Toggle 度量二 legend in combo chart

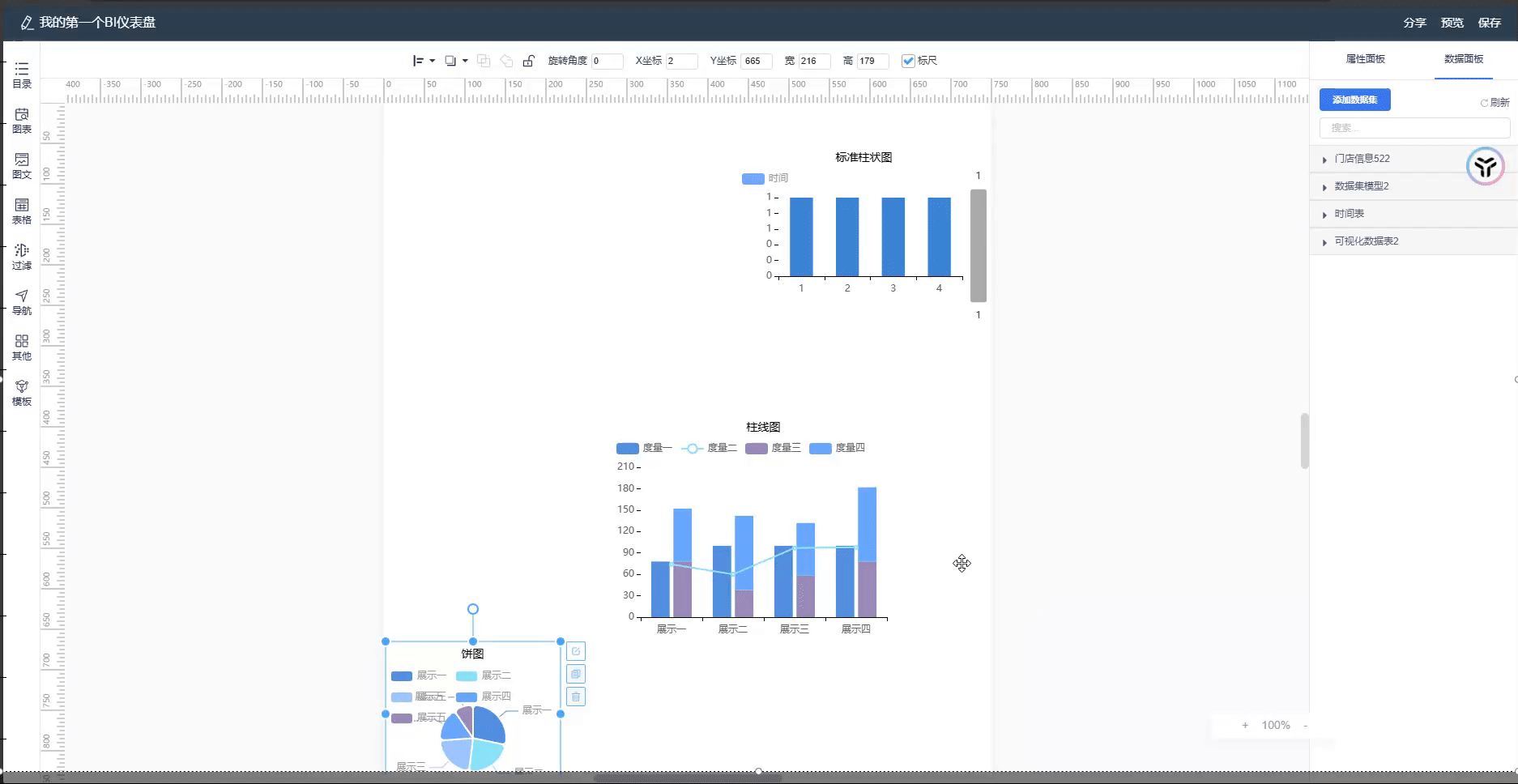[709, 448]
